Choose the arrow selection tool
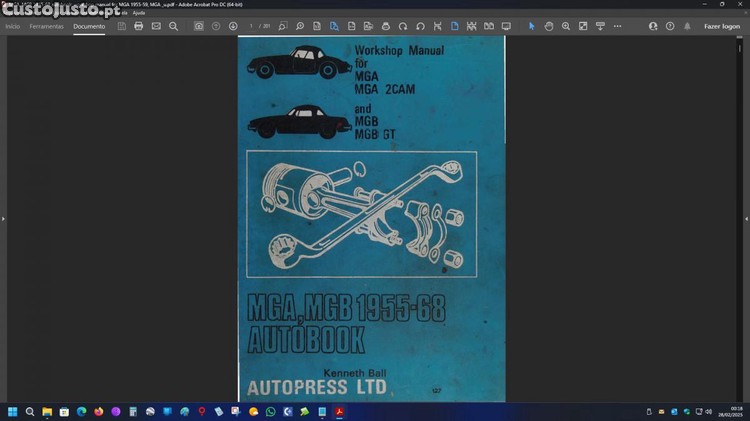750x421 pixels. tap(532, 26)
